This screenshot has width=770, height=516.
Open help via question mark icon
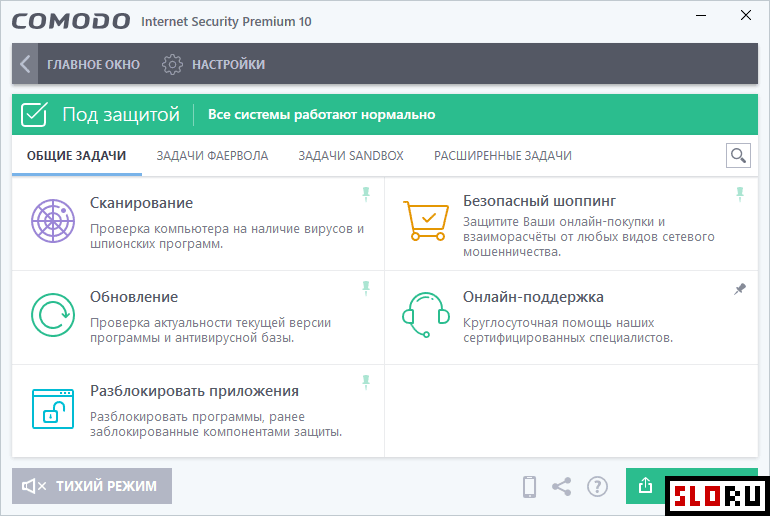pos(597,487)
